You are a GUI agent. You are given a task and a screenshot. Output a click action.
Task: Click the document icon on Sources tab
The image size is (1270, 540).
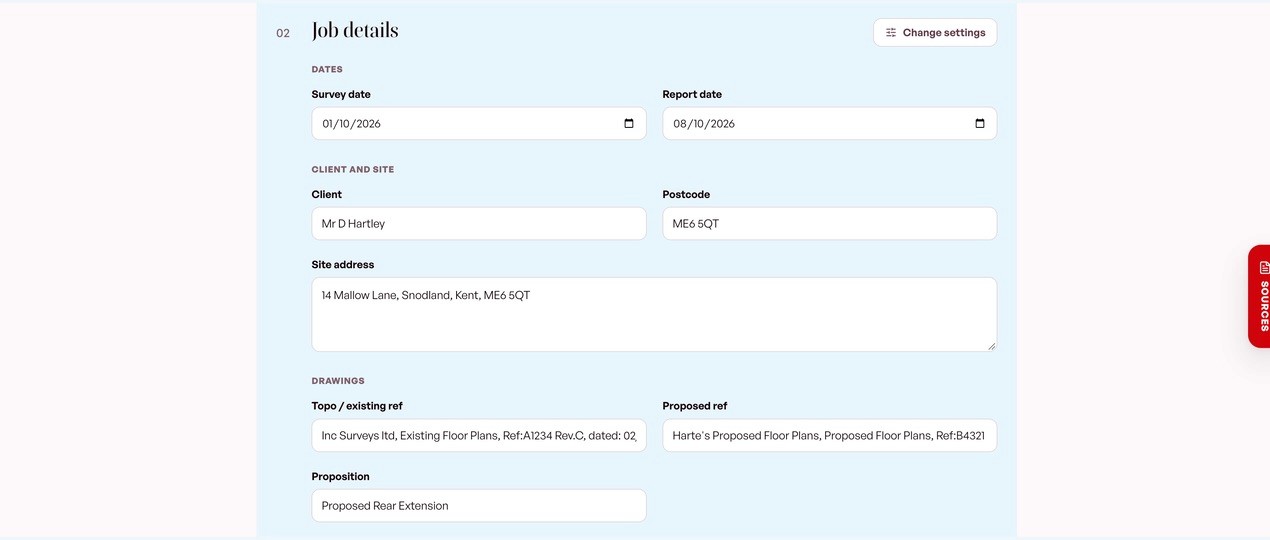(1264, 267)
